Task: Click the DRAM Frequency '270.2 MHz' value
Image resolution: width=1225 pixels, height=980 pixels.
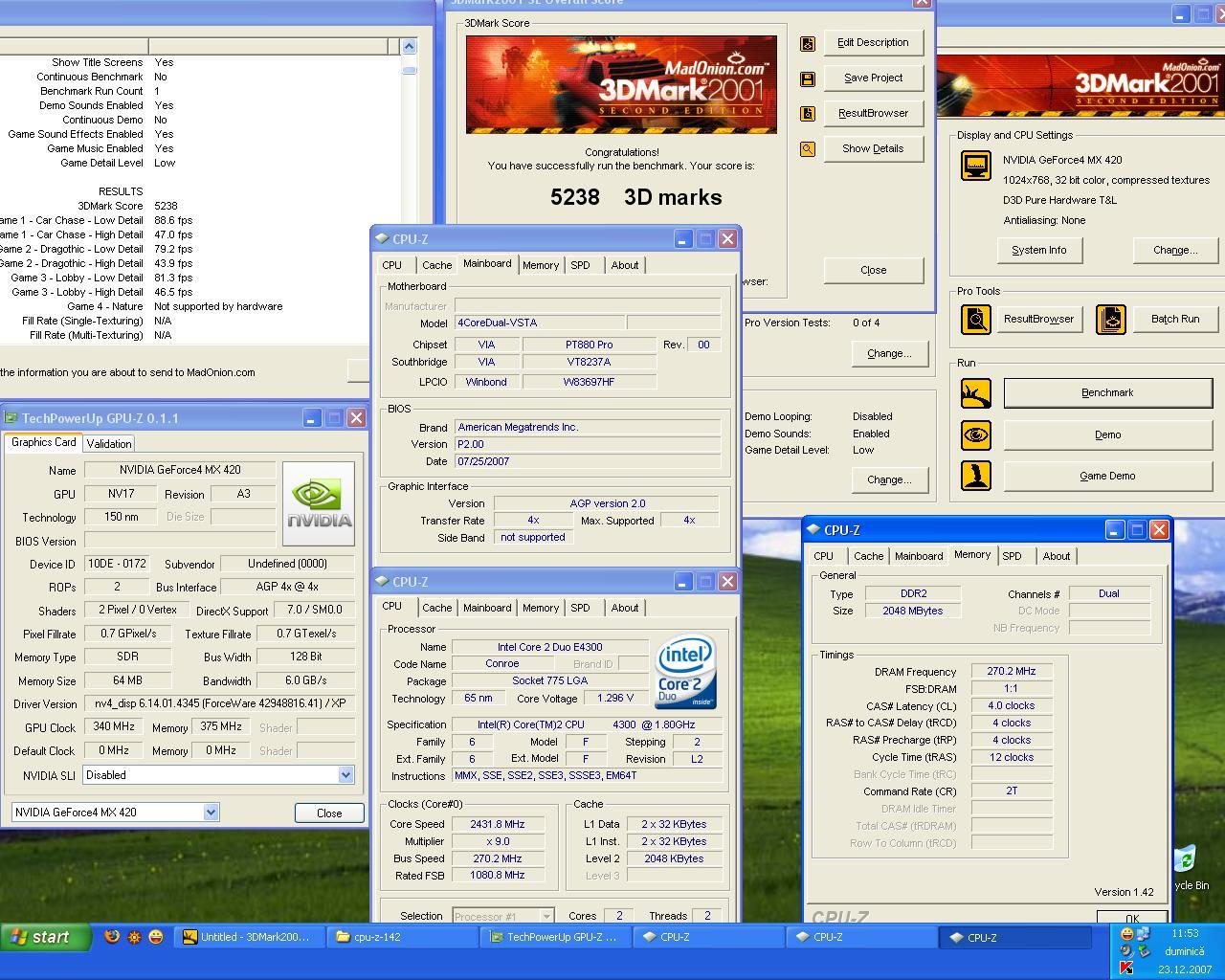Action: [x=1012, y=671]
